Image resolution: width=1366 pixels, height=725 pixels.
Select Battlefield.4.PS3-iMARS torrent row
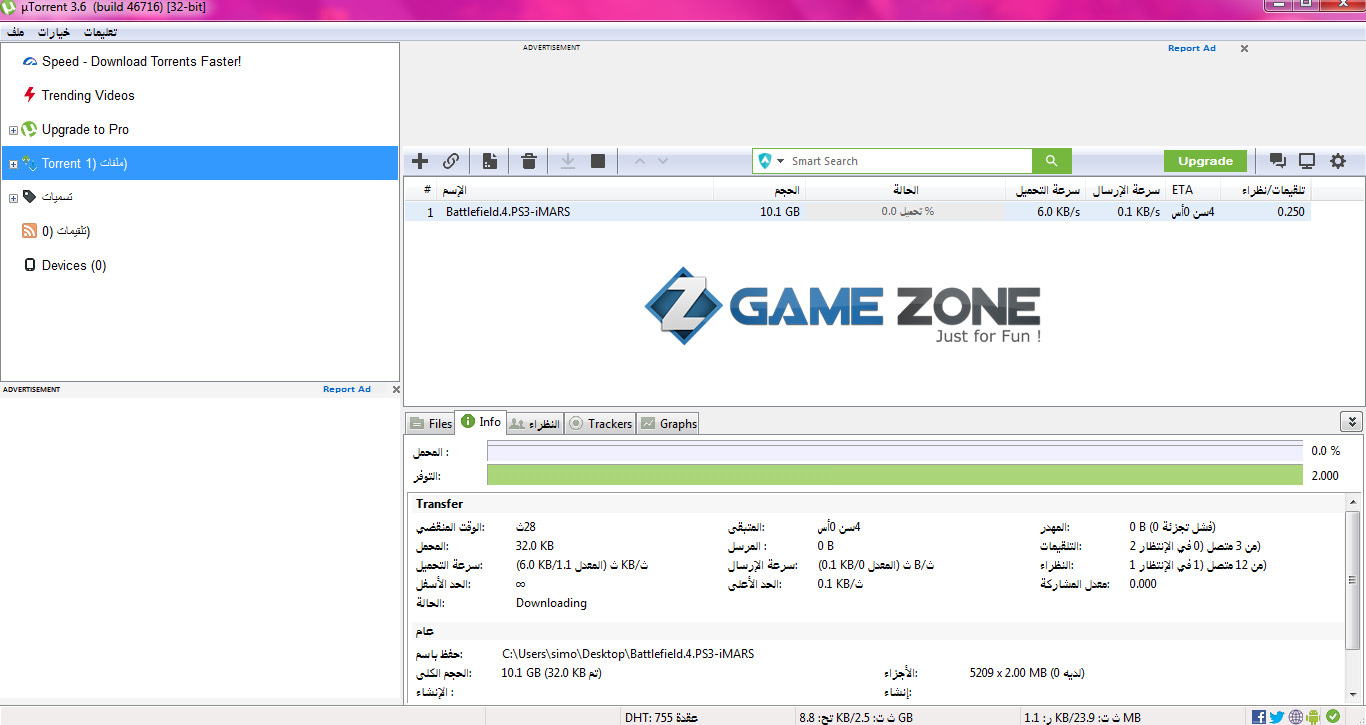click(857, 212)
